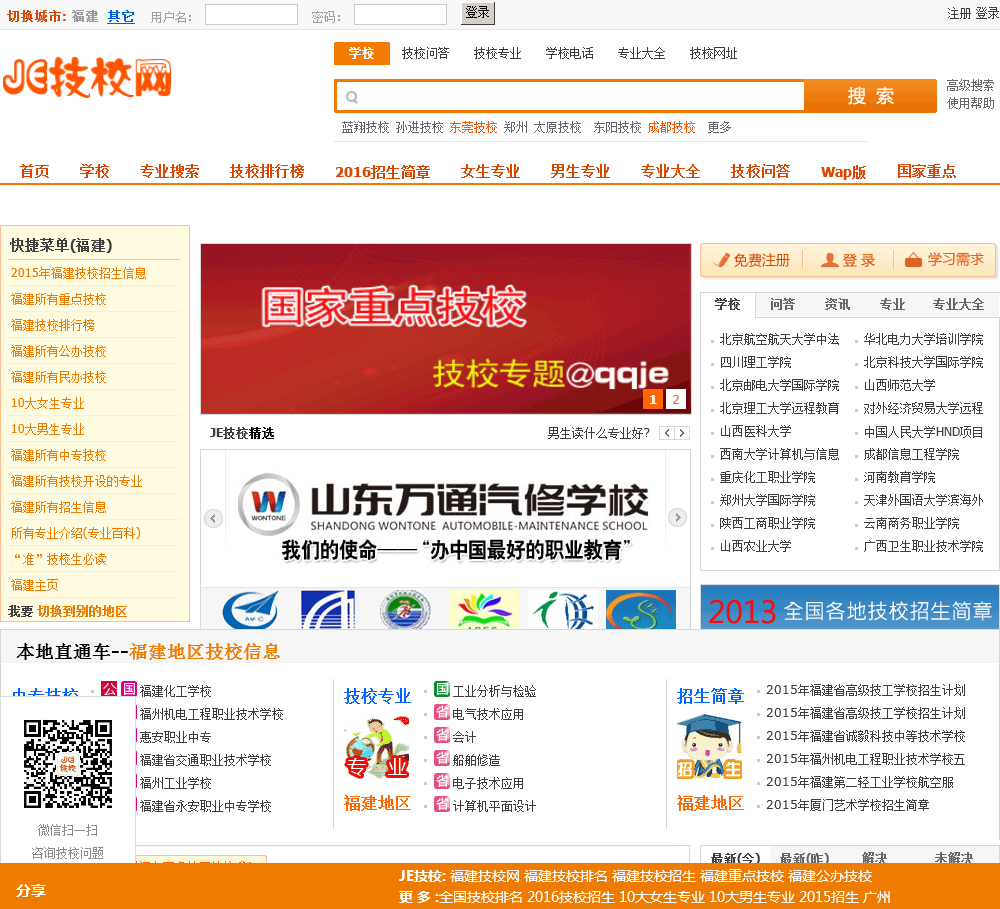Screen dimensions: 1000x909
Task: Click the pencil icon on 免费注册
Action: (722, 260)
